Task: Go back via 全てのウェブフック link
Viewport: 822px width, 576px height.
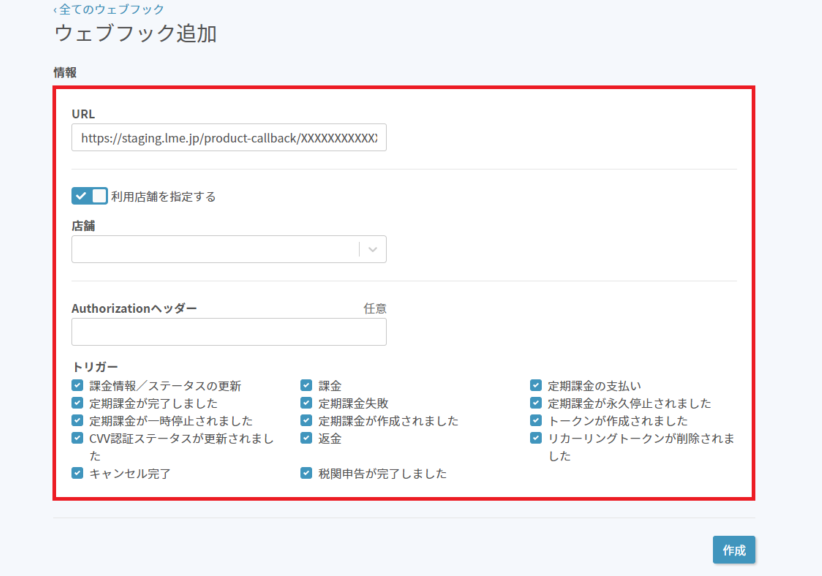Action: coord(109,9)
